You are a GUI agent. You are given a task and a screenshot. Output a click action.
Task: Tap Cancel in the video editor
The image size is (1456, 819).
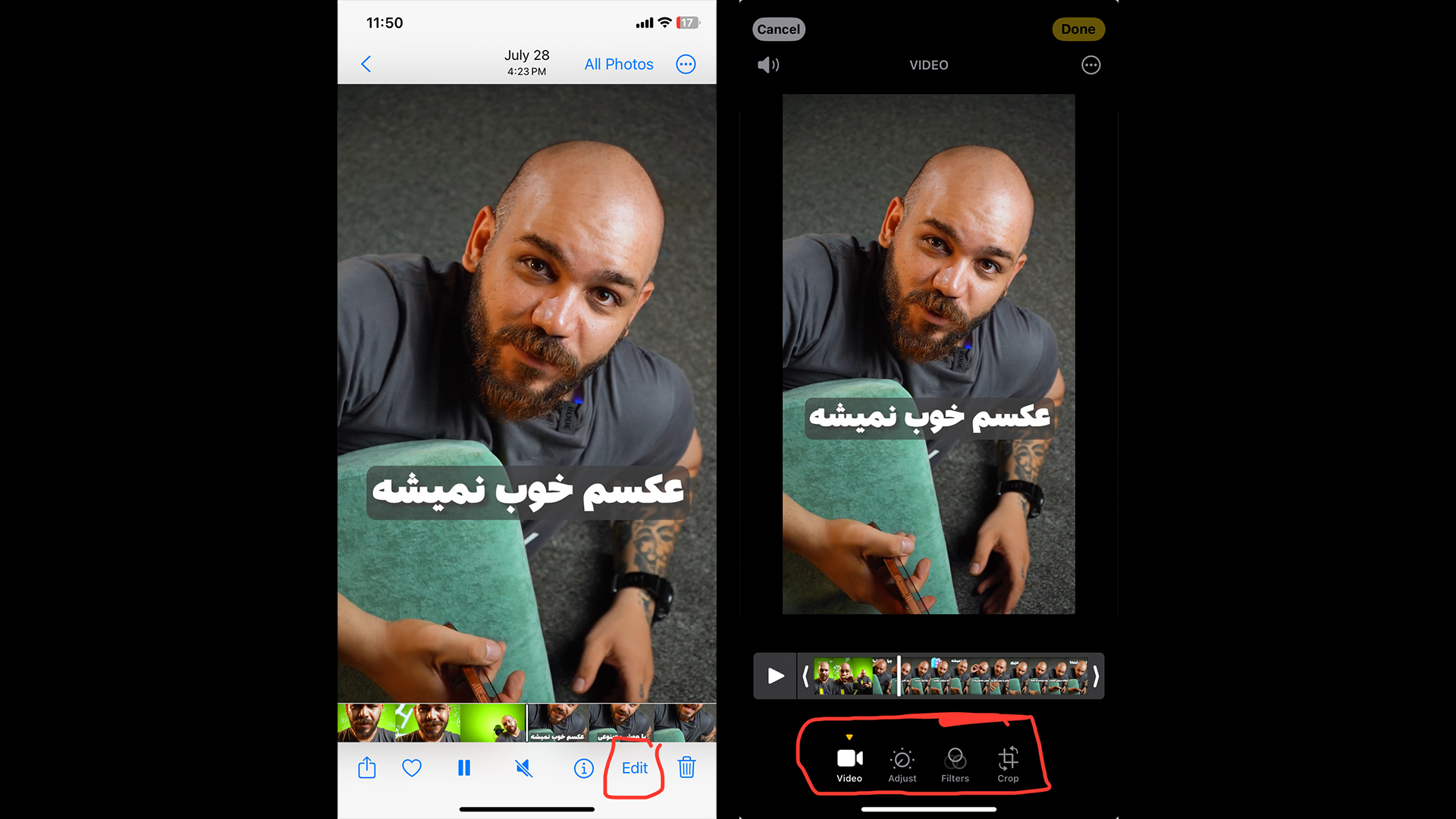click(x=780, y=29)
